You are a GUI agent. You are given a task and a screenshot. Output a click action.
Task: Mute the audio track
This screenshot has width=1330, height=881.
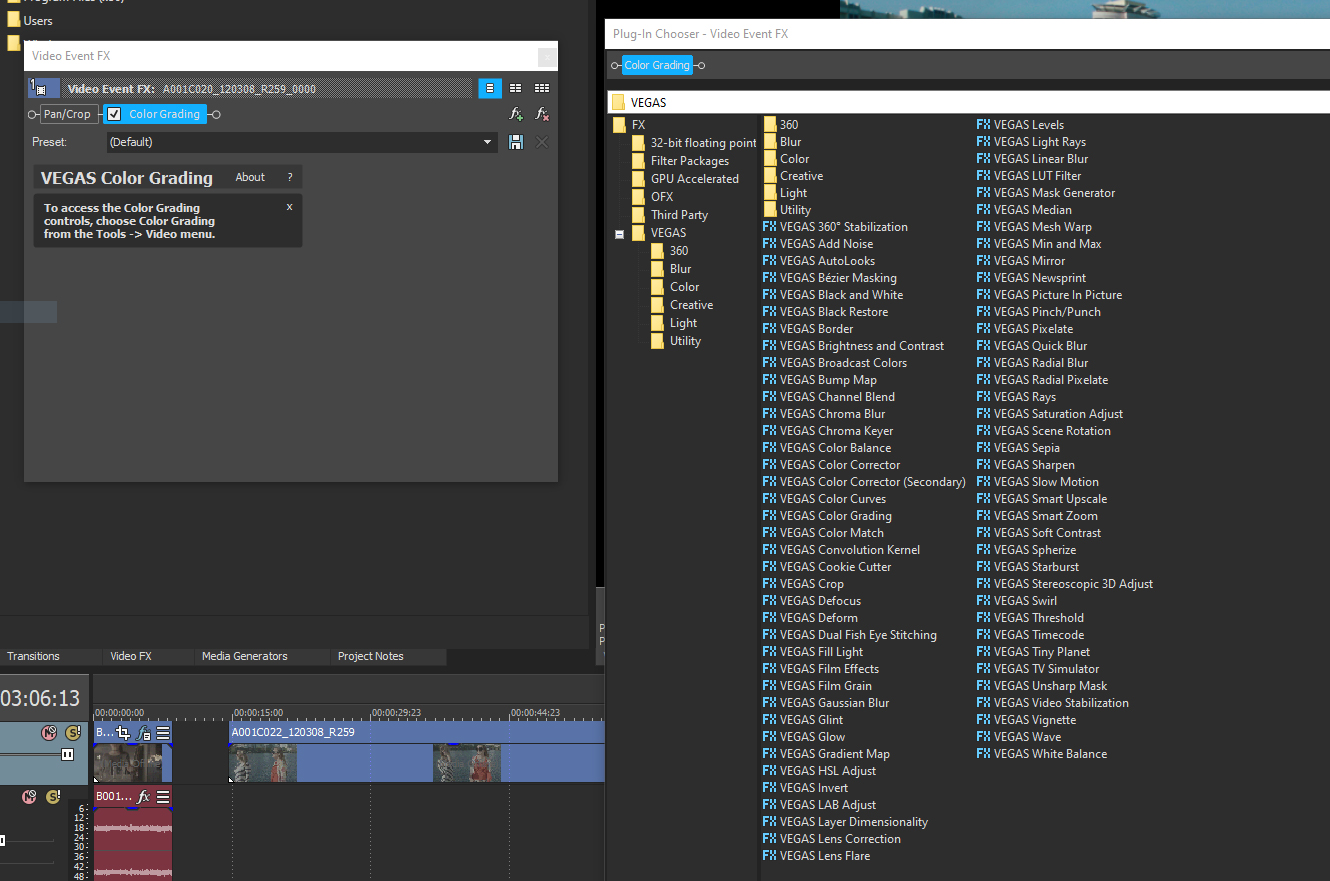(29, 797)
